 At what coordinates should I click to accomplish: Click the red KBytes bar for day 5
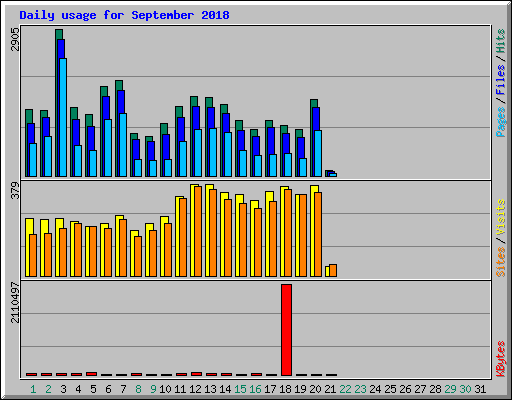91,374
